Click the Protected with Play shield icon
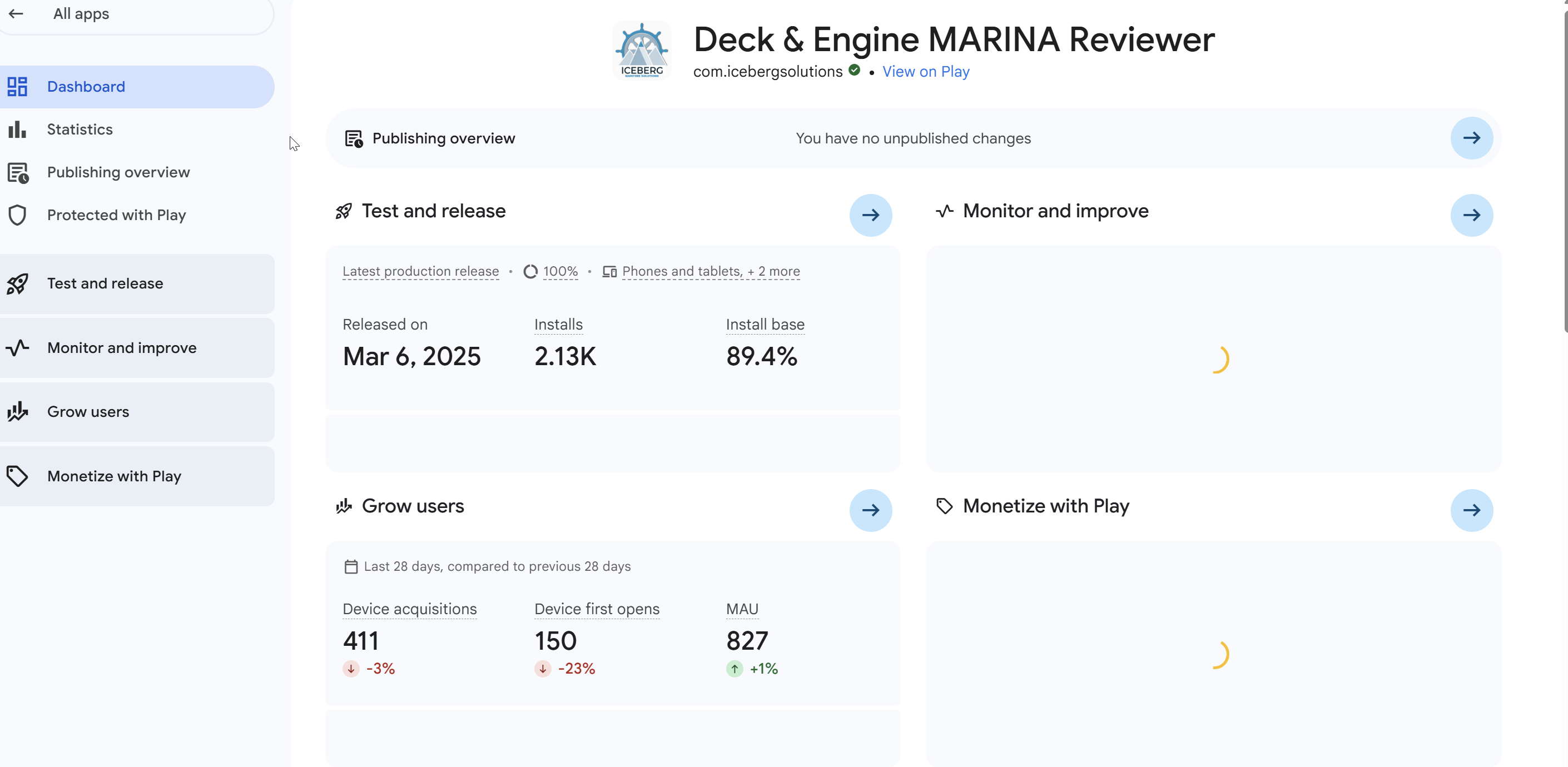Screen dimensions: 1568x767 point(17,215)
